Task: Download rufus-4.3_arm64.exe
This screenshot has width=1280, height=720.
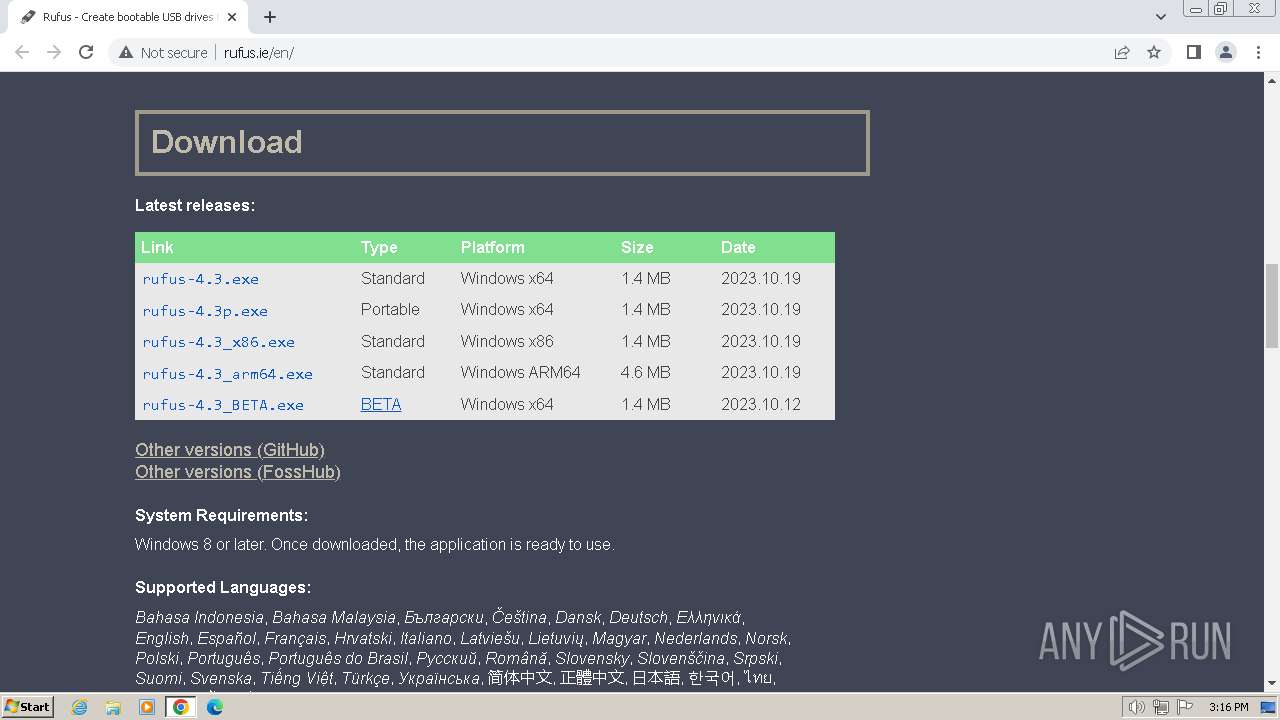Action: tap(228, 374)
